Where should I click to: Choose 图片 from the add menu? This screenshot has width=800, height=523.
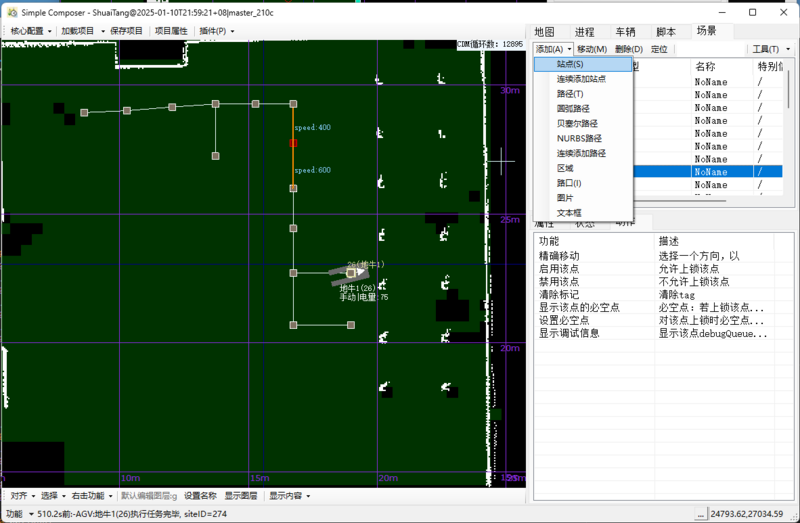pyautogui.click(x=583, y=197)
